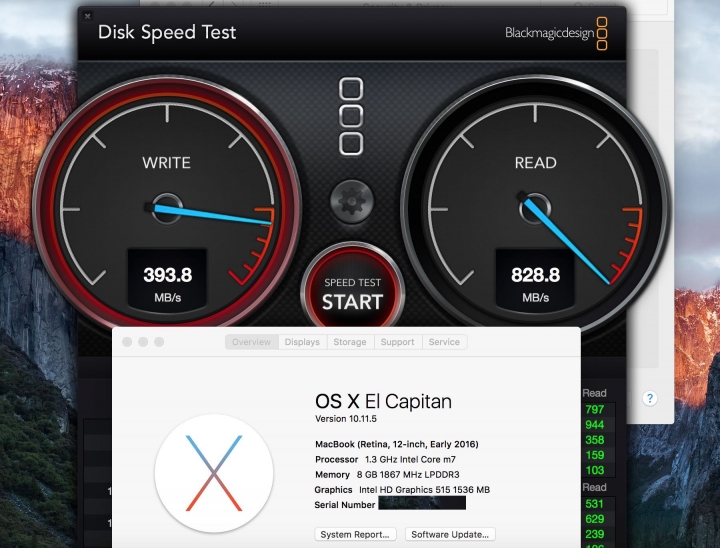Click the READ gauge label

pyautogui.click(x=535, y=163)
